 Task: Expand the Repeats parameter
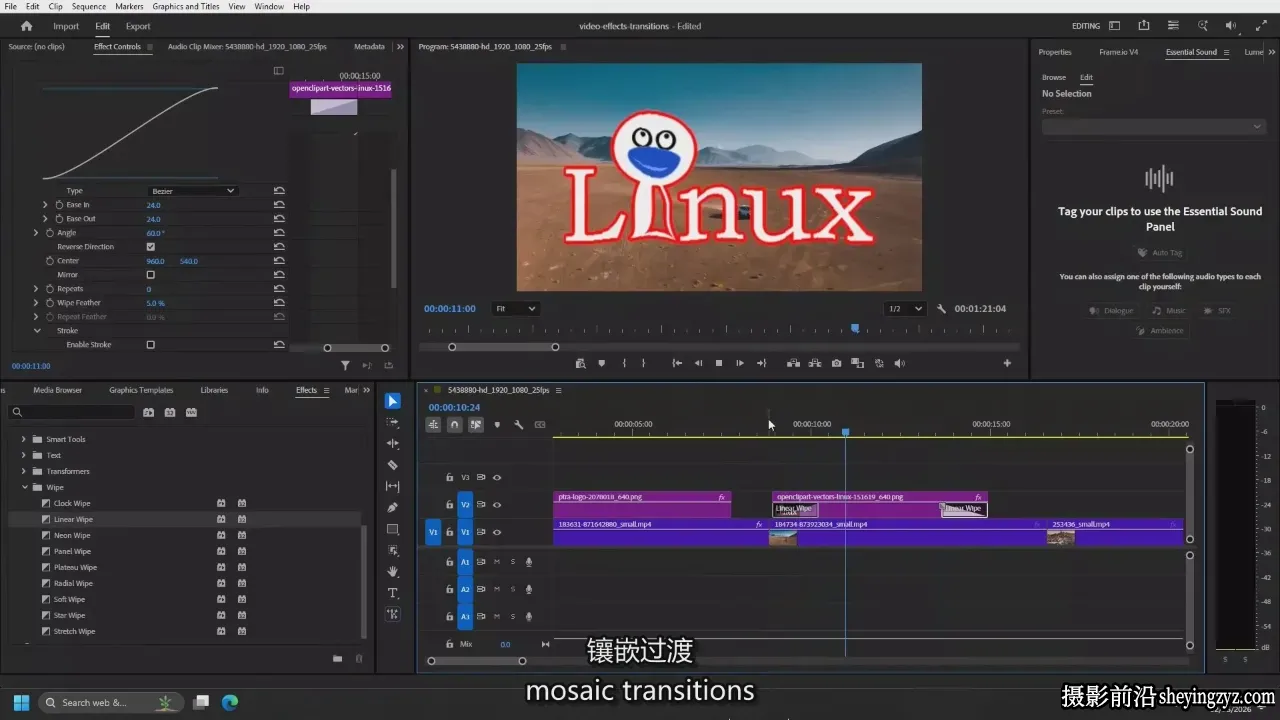pos(37,289)
